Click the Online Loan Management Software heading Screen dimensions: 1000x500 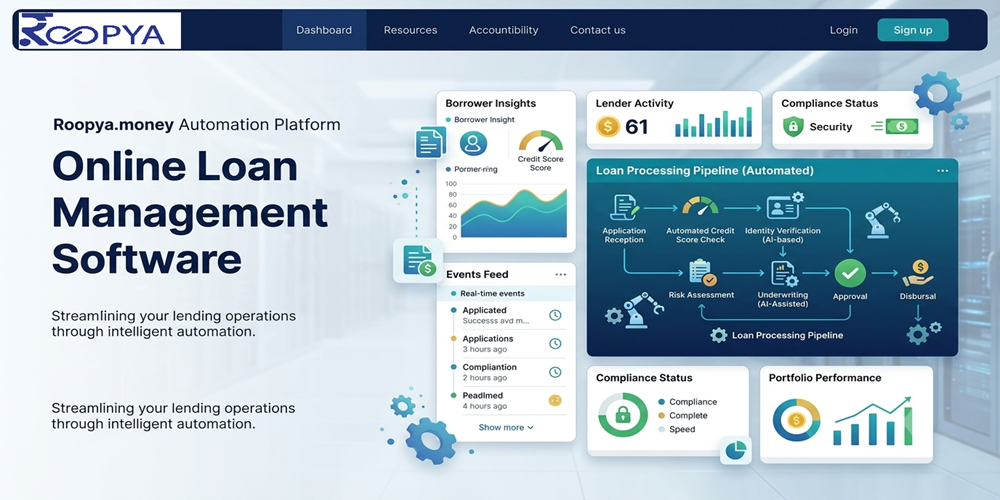click(189, 214)
